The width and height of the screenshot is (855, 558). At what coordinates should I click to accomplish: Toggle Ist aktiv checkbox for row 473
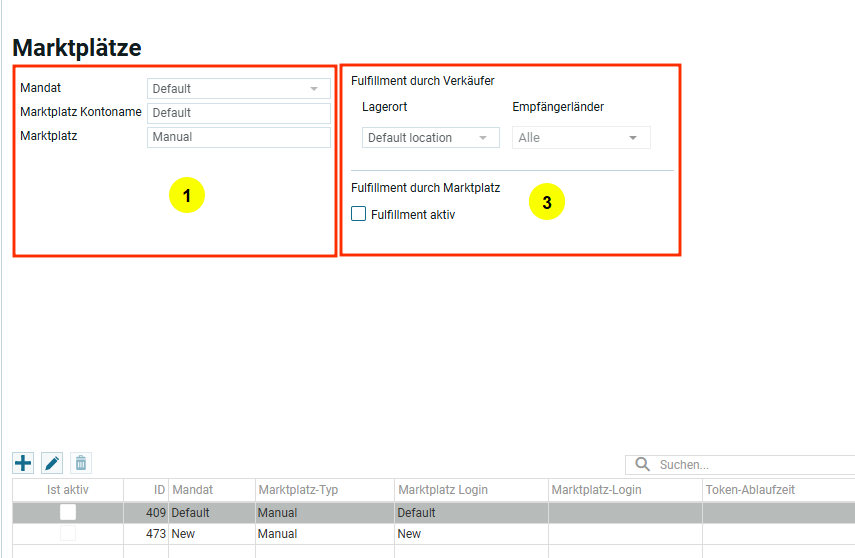click(68, 534)
